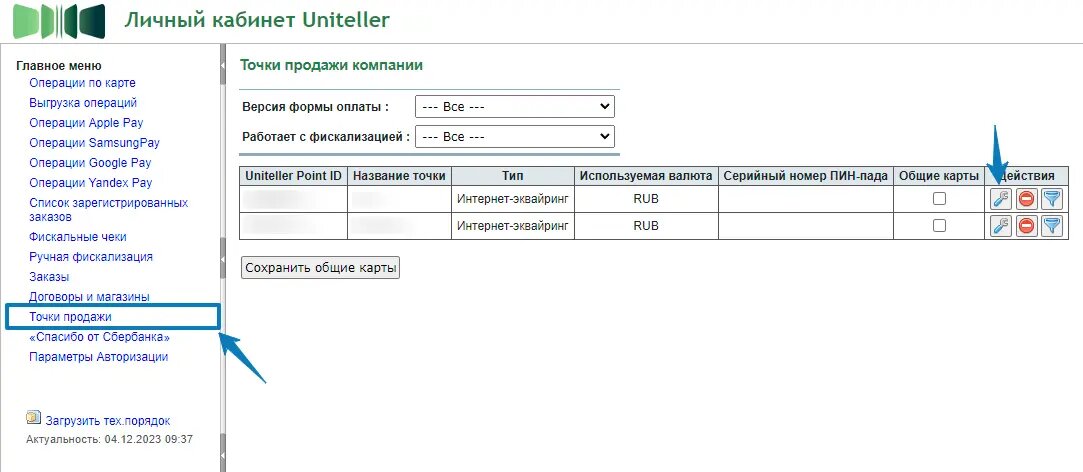Click Сохранить общие карты button
This screenshot has height=472, width=1083.
(320, 268)
